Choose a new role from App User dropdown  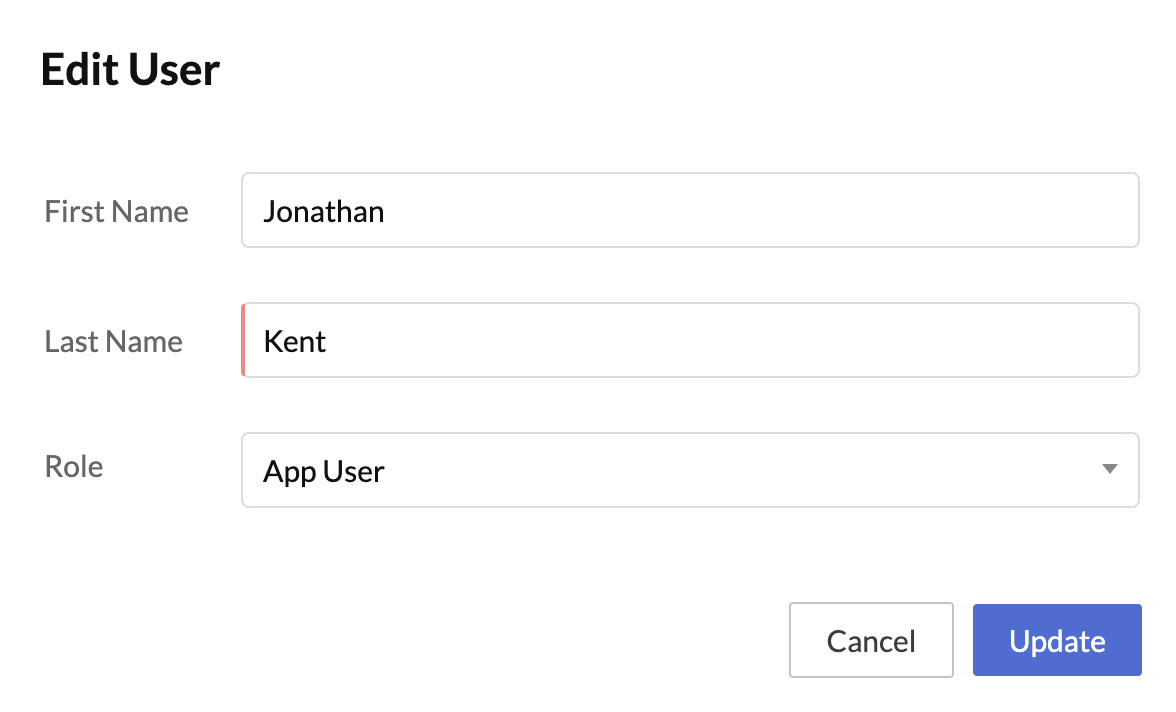click(x=690, y=470)
